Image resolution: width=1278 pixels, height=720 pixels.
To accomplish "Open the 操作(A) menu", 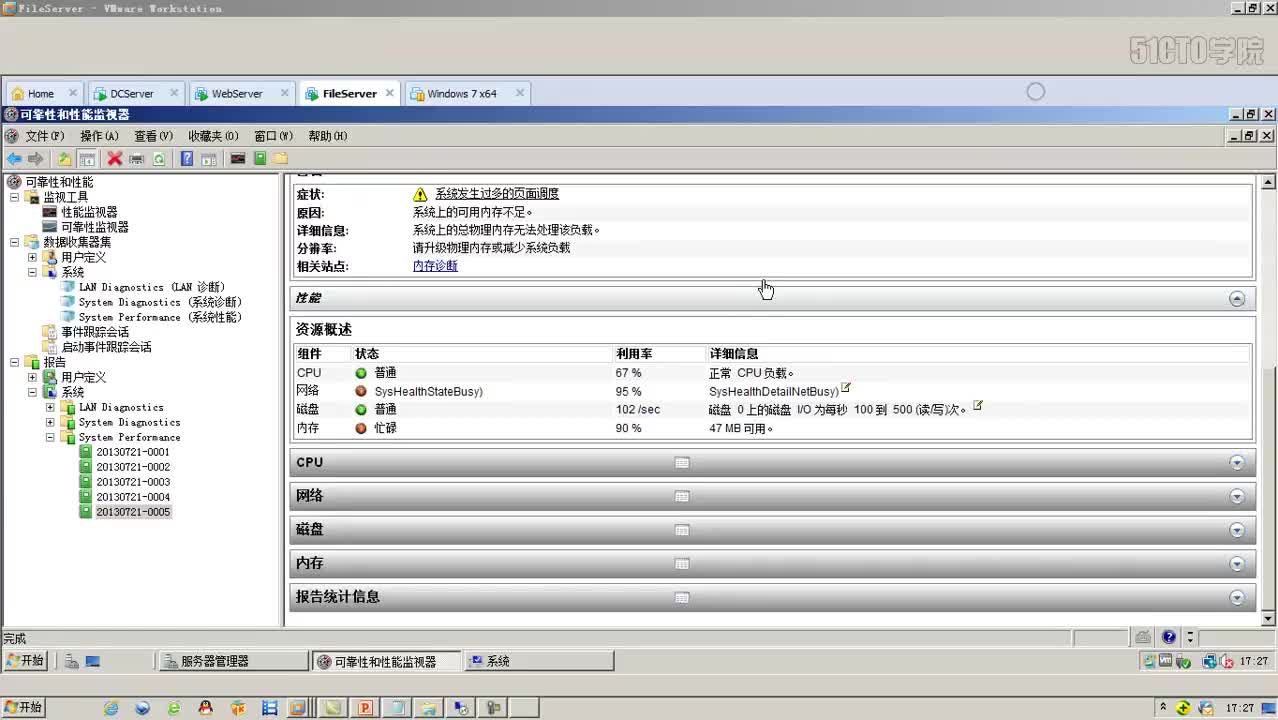I will point(99,136).
